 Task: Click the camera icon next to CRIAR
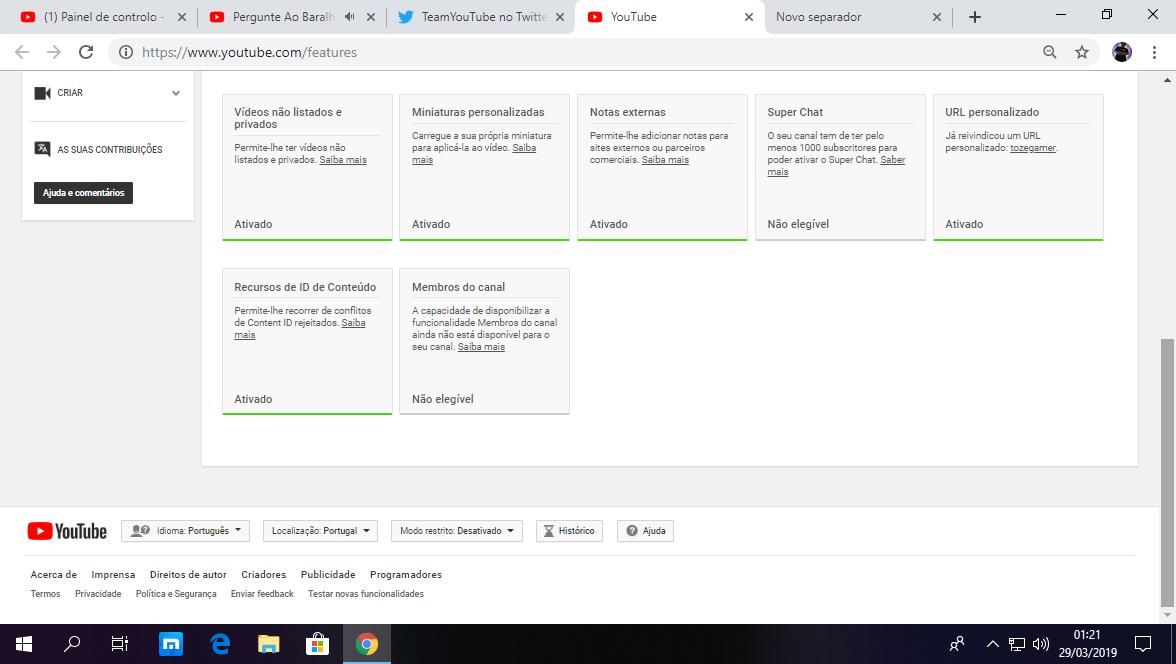pyautogui.click(x=43, y=93)
